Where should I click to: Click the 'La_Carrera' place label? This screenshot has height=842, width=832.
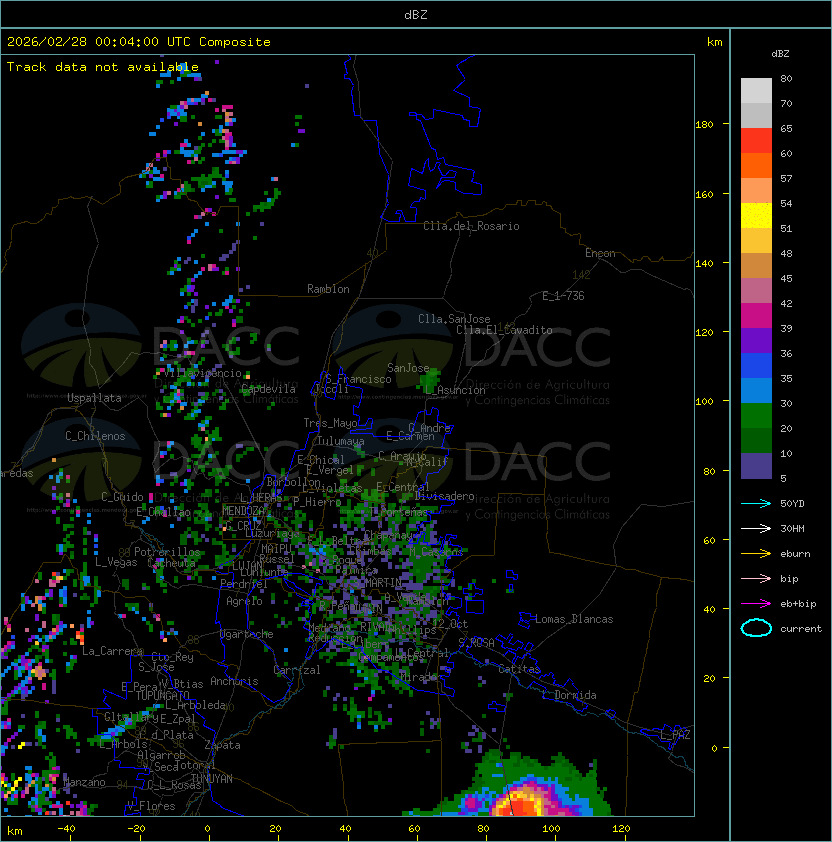coord(112,651)
